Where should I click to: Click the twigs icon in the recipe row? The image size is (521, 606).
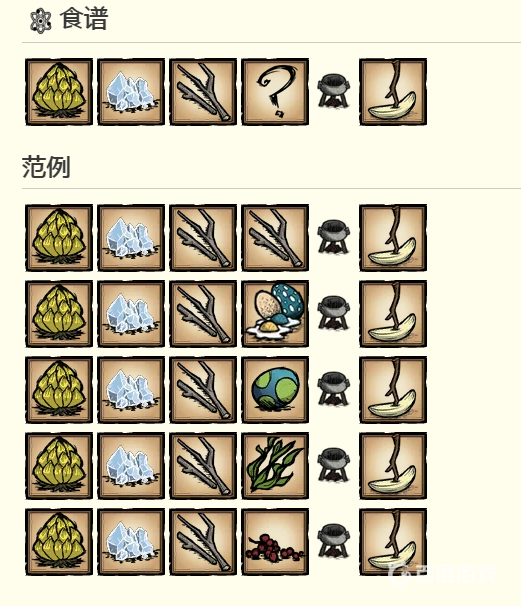point(203,92)
